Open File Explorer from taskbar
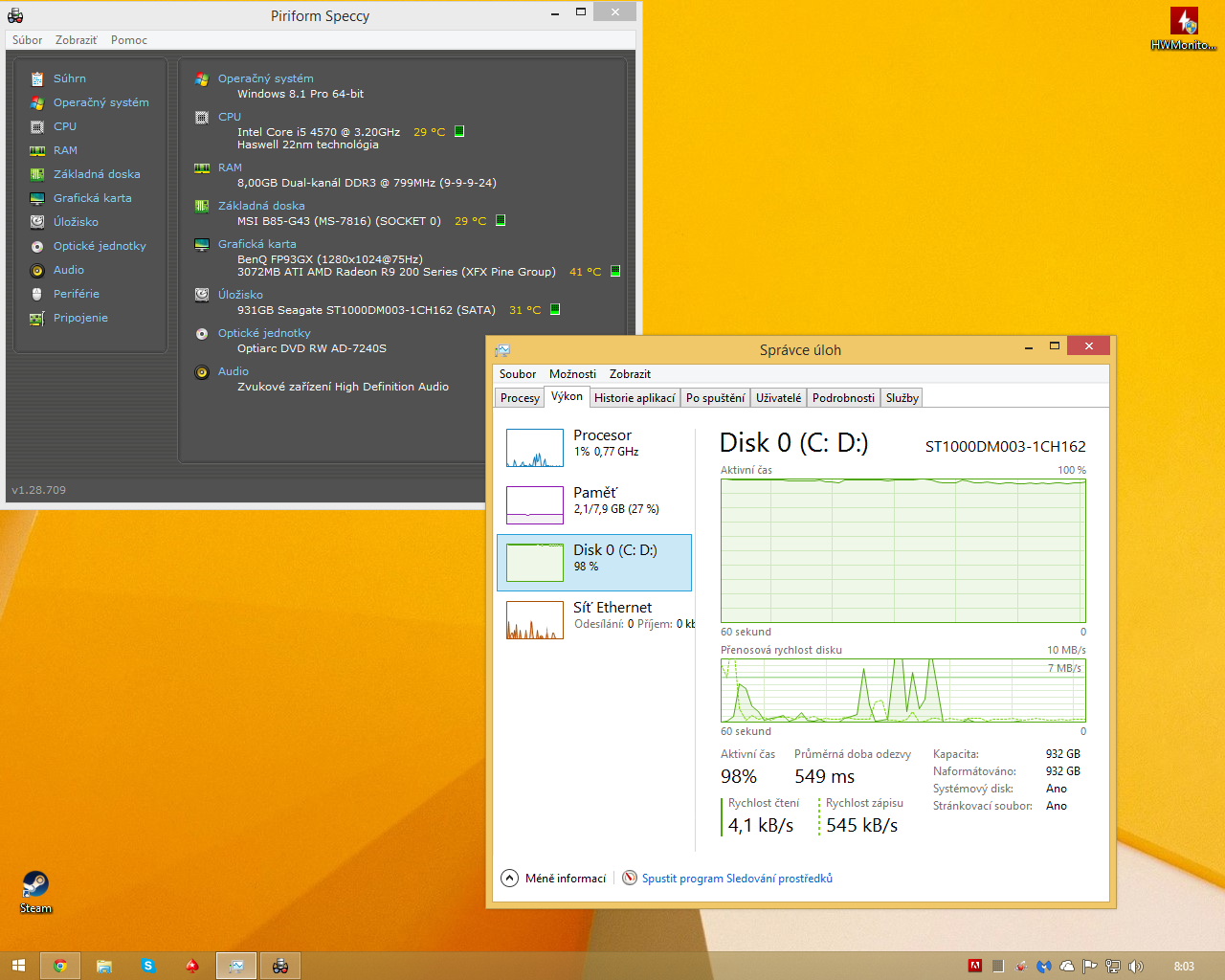Image resolution: width=1225 pixels, height=980 pixels. pos(103,966)
